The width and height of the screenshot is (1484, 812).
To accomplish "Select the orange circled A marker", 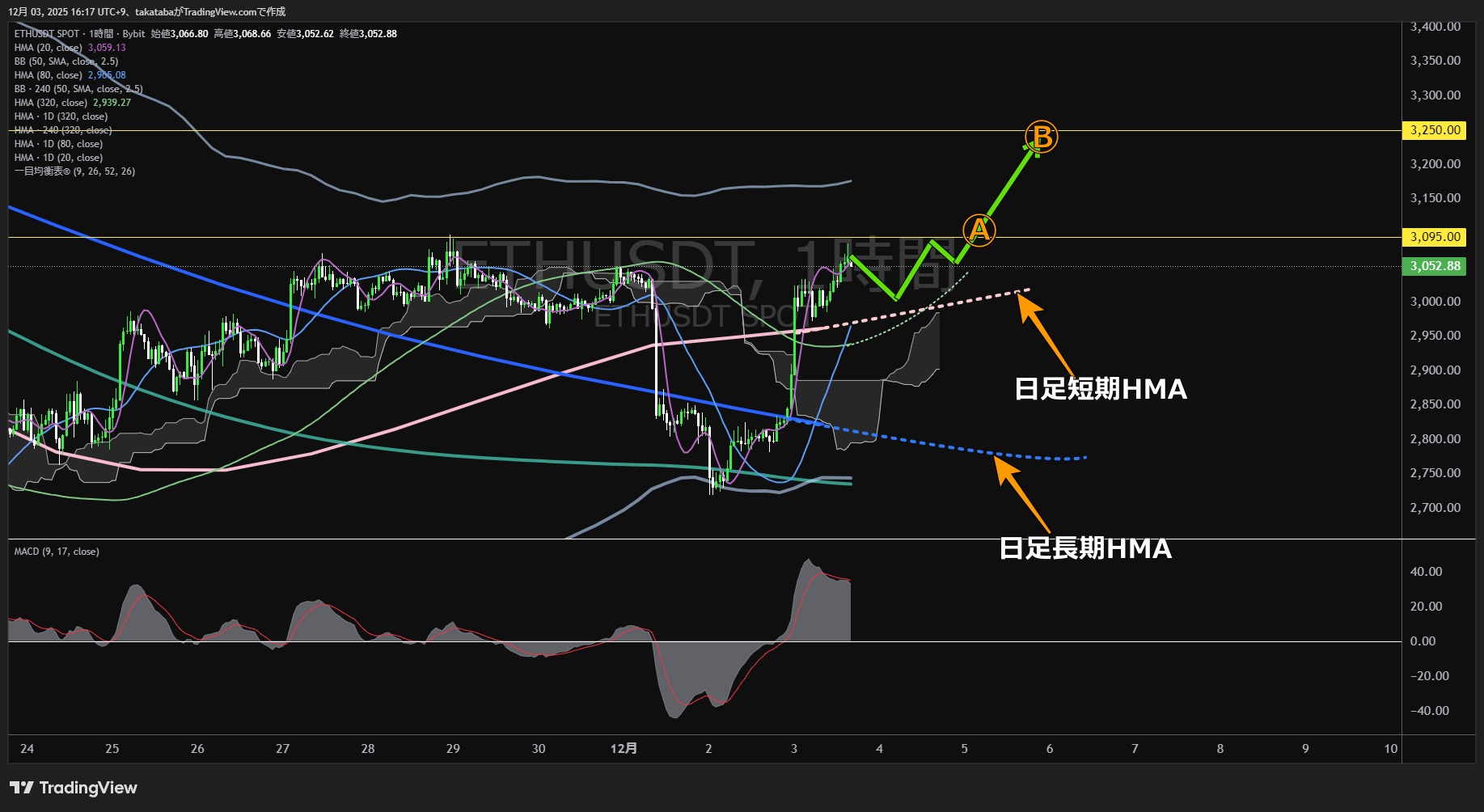I will pyautogui.click(x=979, y=230).
